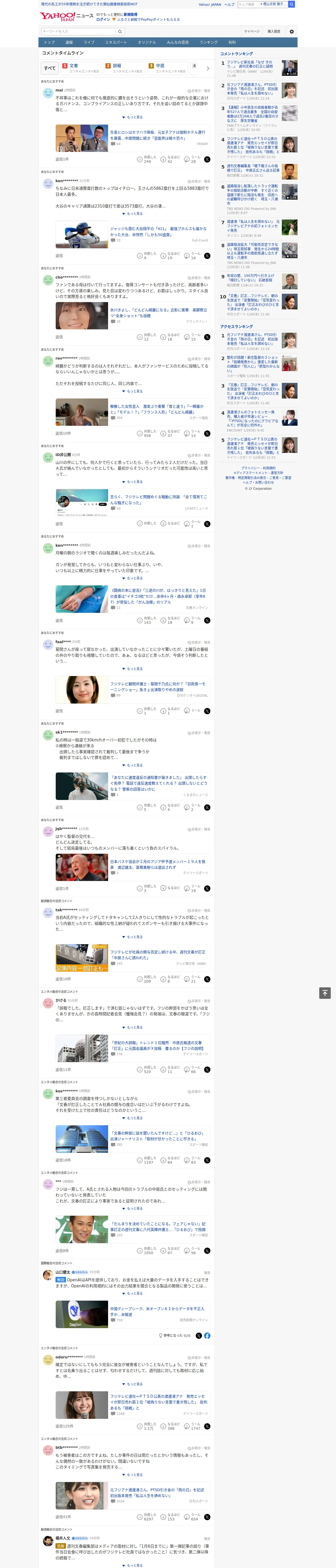Show next tags with the right chevron
The width and height of the screenshot is (336, 1568).
point(208,68)
